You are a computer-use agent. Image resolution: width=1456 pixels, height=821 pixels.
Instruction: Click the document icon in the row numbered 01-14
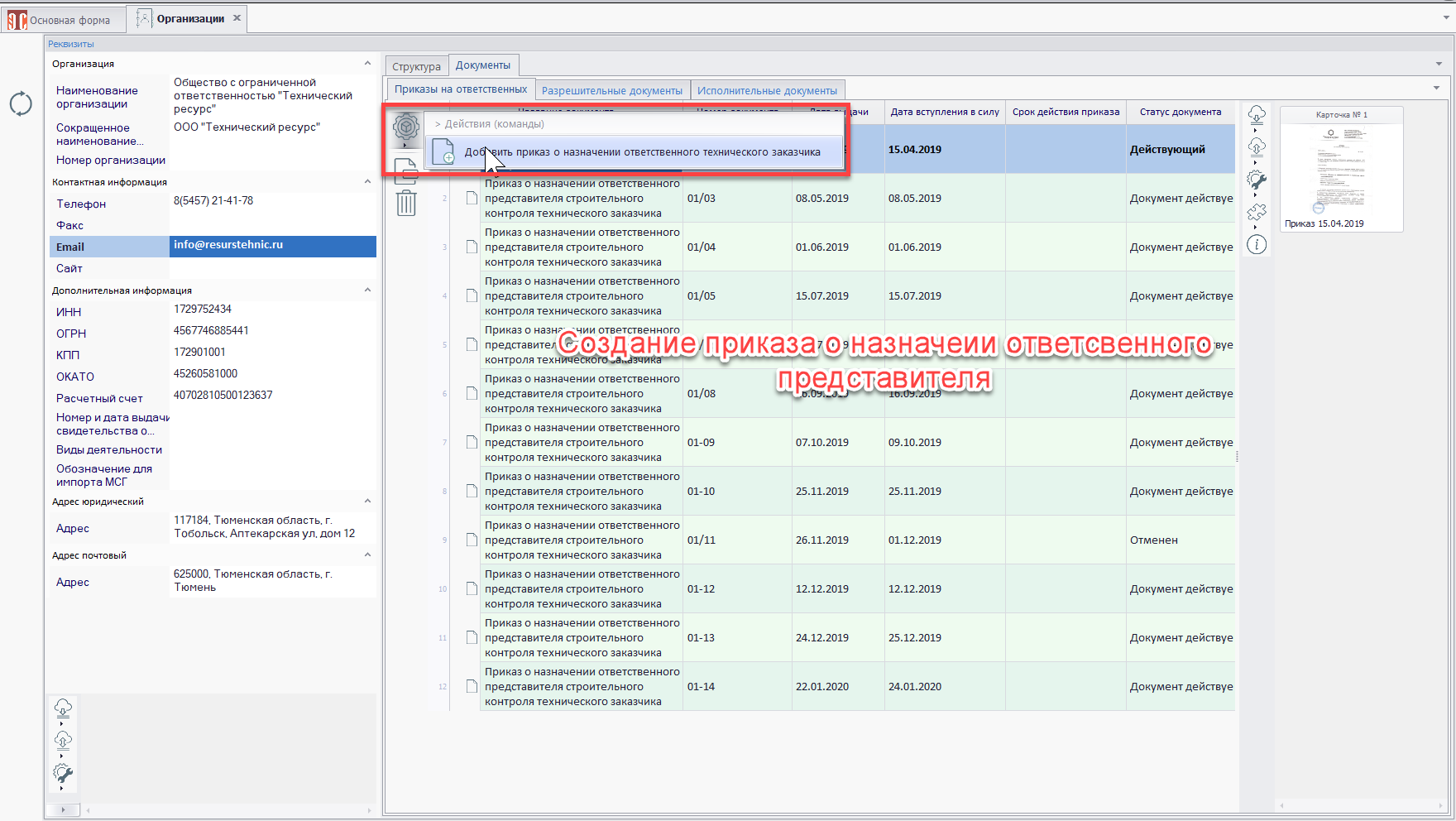click(x=472, y=686)
